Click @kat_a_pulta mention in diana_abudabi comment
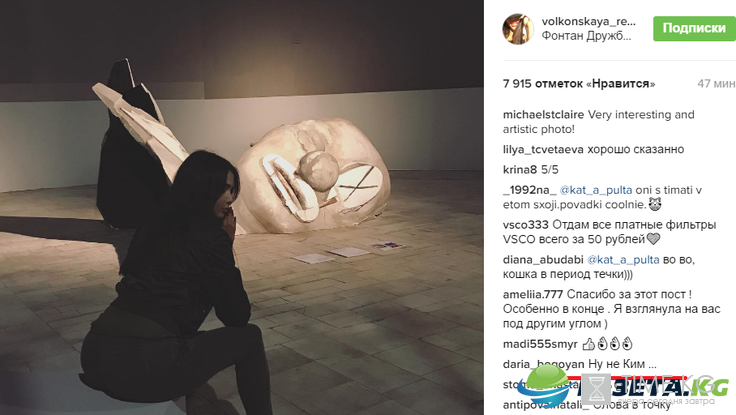 [x=623, y=260]
